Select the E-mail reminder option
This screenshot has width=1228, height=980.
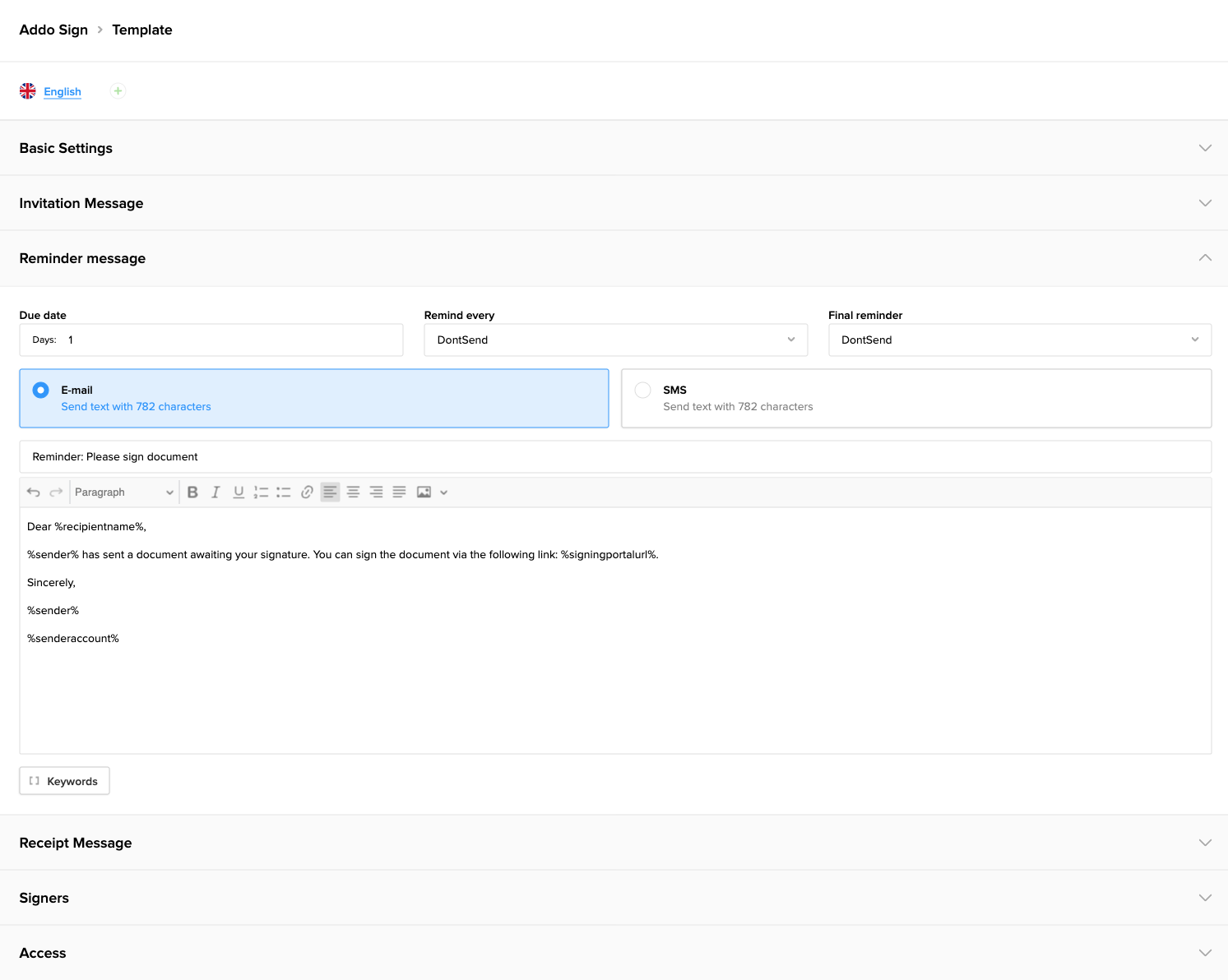tap(40, 390)
